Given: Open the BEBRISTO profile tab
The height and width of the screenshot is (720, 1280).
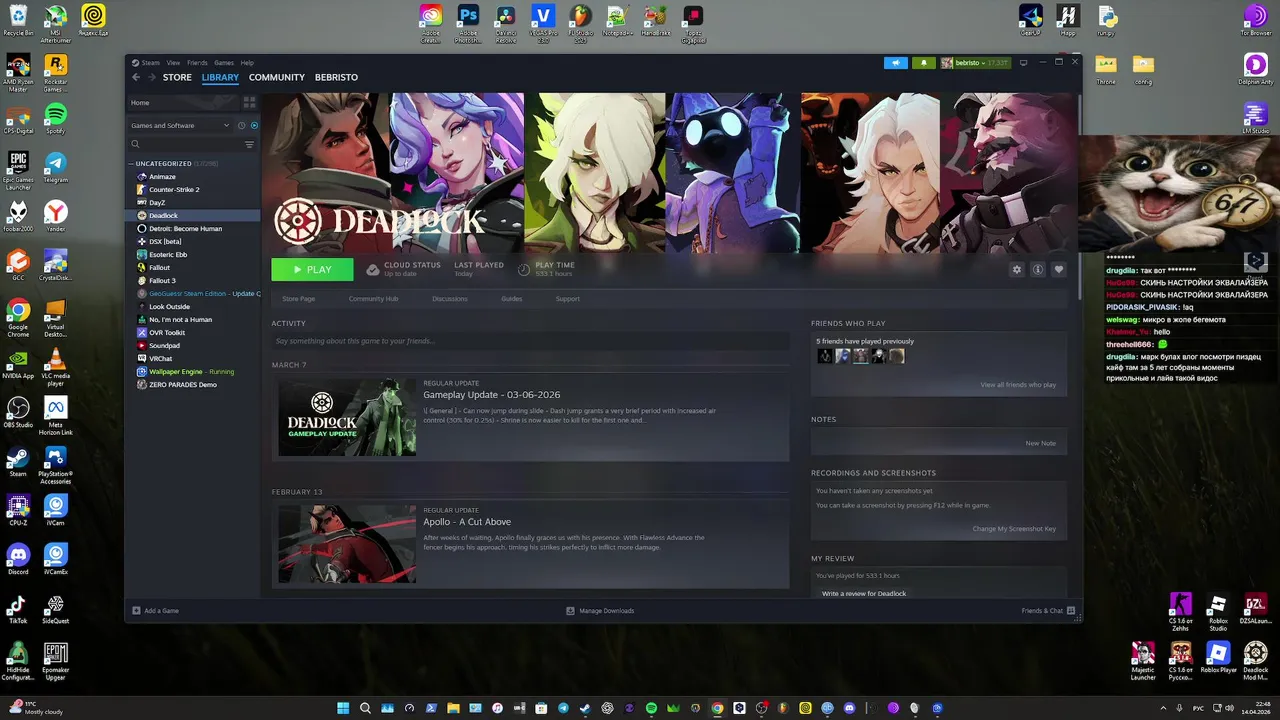Looking at the screenshot, I should coord(336,77).
